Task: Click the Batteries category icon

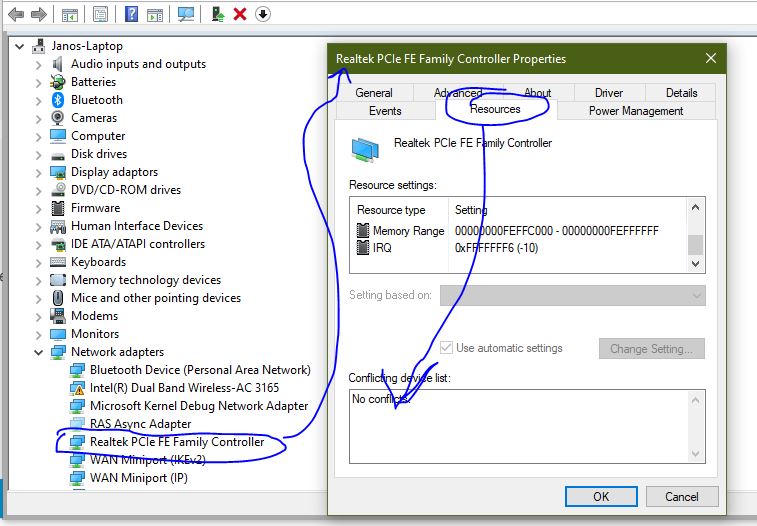Action: 57,82
